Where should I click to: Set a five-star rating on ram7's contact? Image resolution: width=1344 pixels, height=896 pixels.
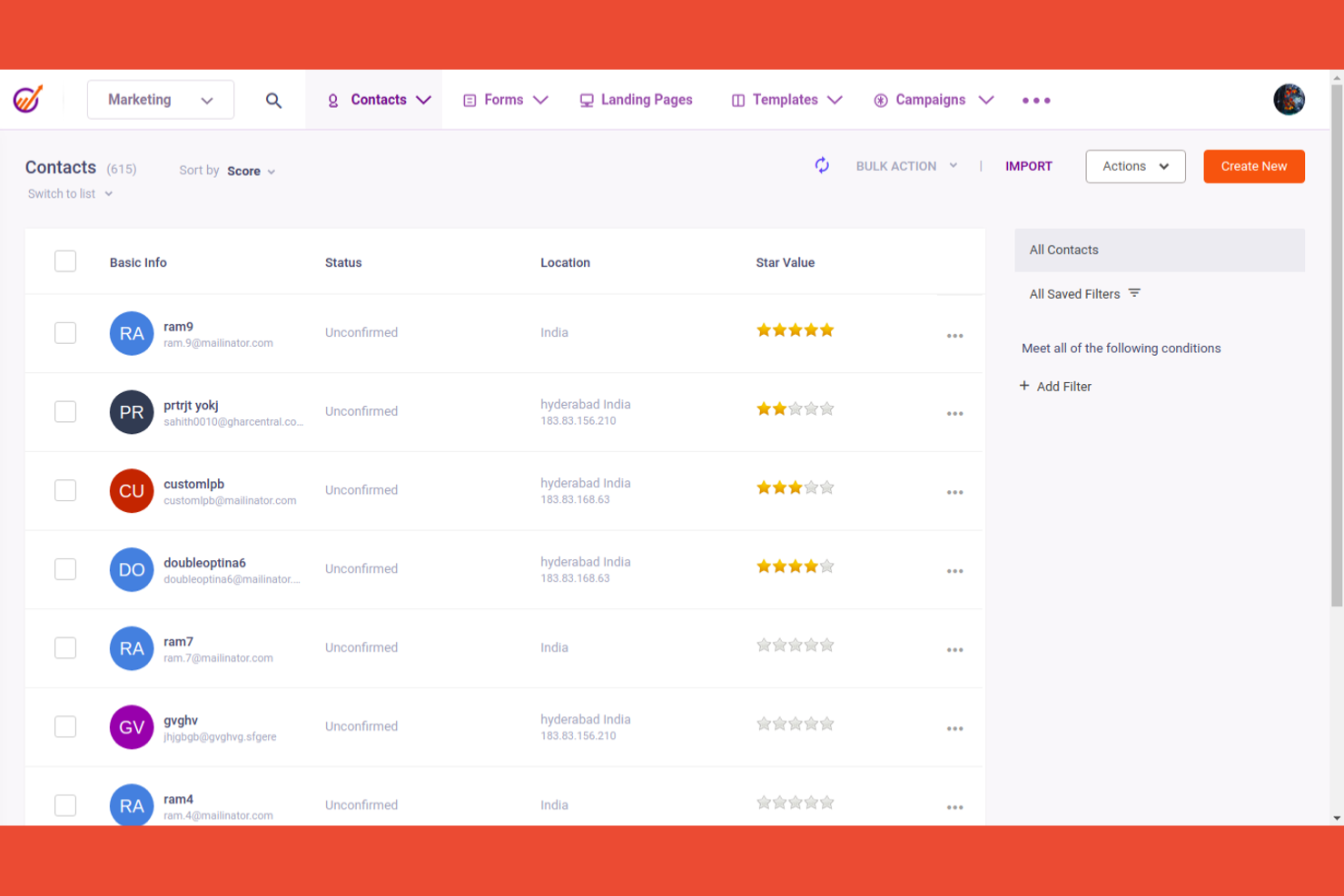click(x=826, y=645)
